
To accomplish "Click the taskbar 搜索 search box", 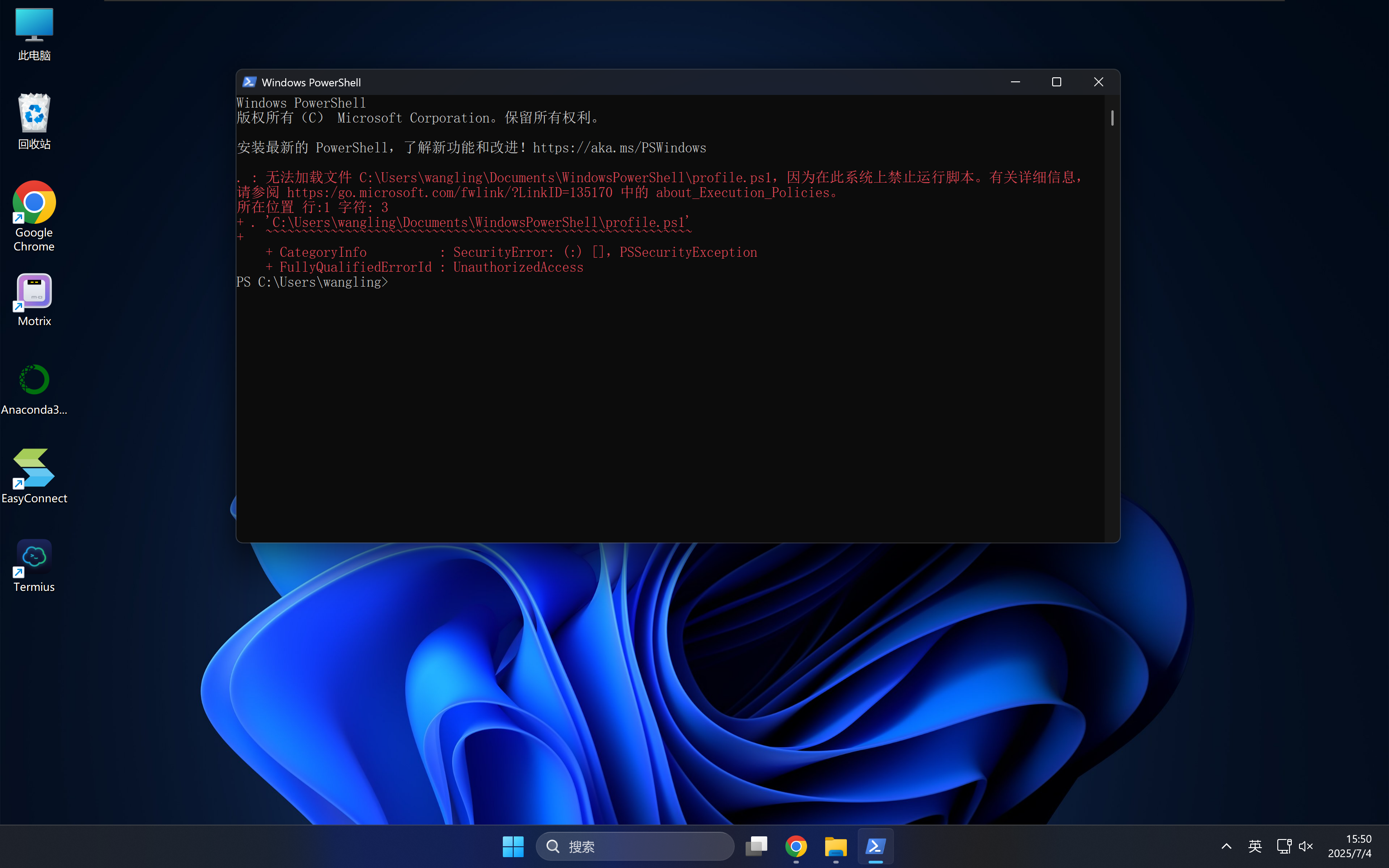I will coord(635,846).
